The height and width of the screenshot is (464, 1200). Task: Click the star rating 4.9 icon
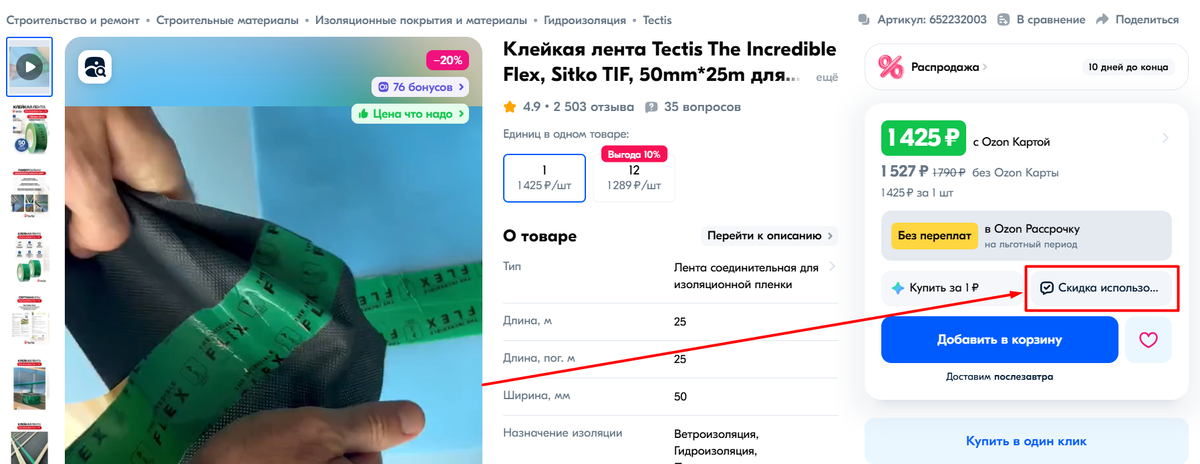tap(510, 106)
